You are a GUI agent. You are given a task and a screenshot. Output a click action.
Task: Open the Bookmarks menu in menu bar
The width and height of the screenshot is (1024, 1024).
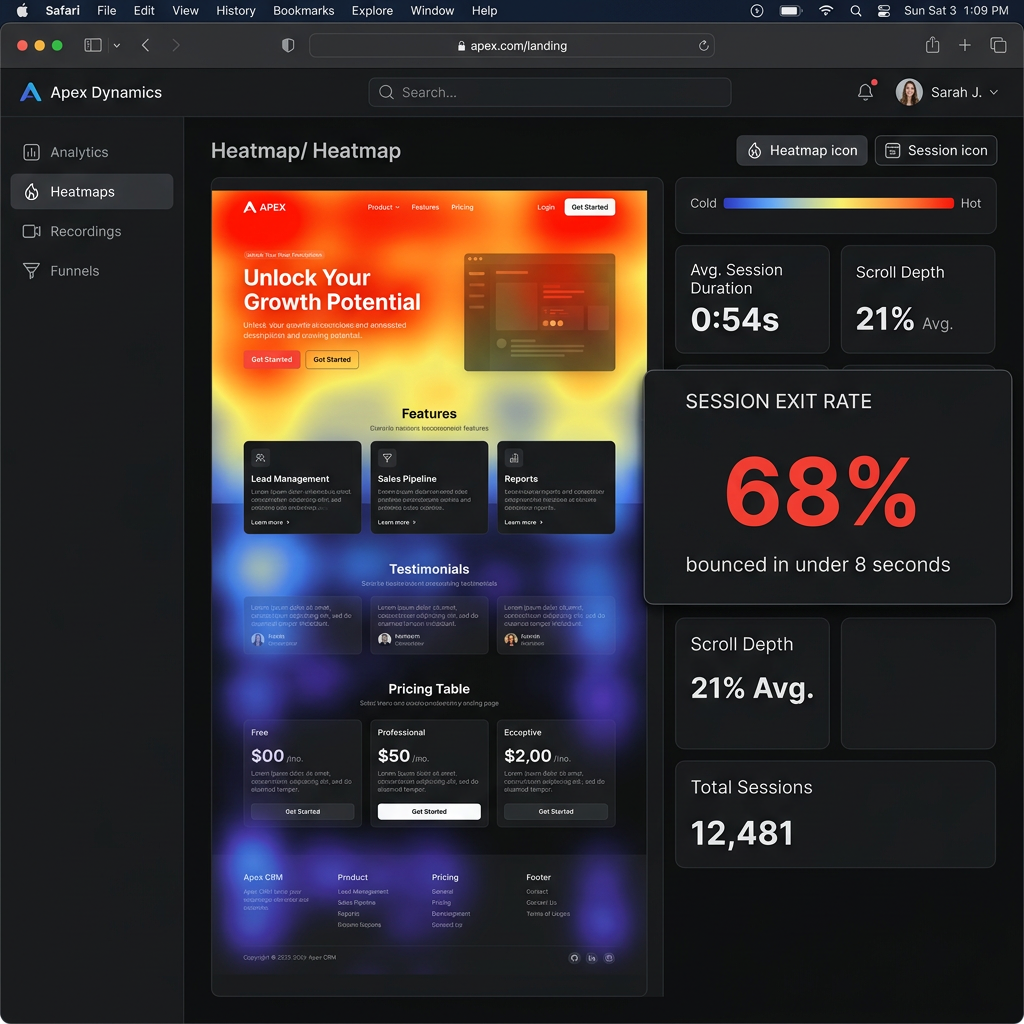(304, 10)
